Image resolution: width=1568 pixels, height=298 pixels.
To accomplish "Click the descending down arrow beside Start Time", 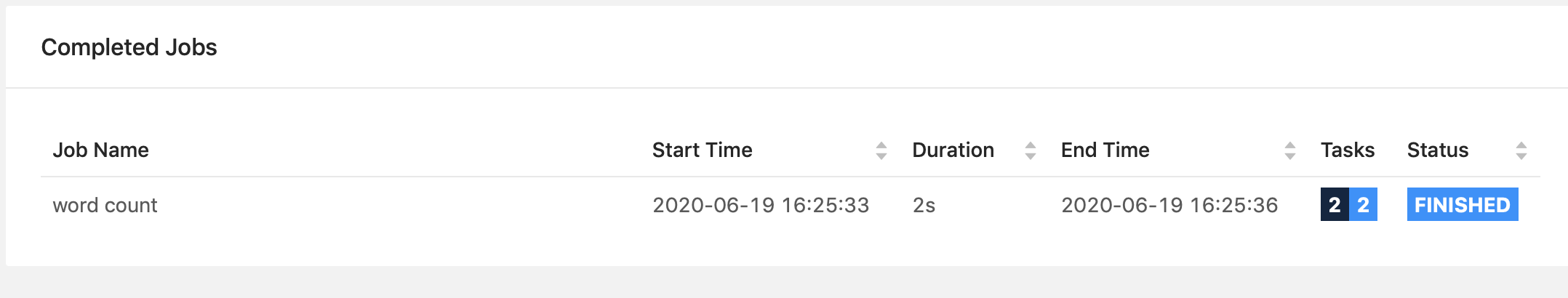I will click(881, 156).
